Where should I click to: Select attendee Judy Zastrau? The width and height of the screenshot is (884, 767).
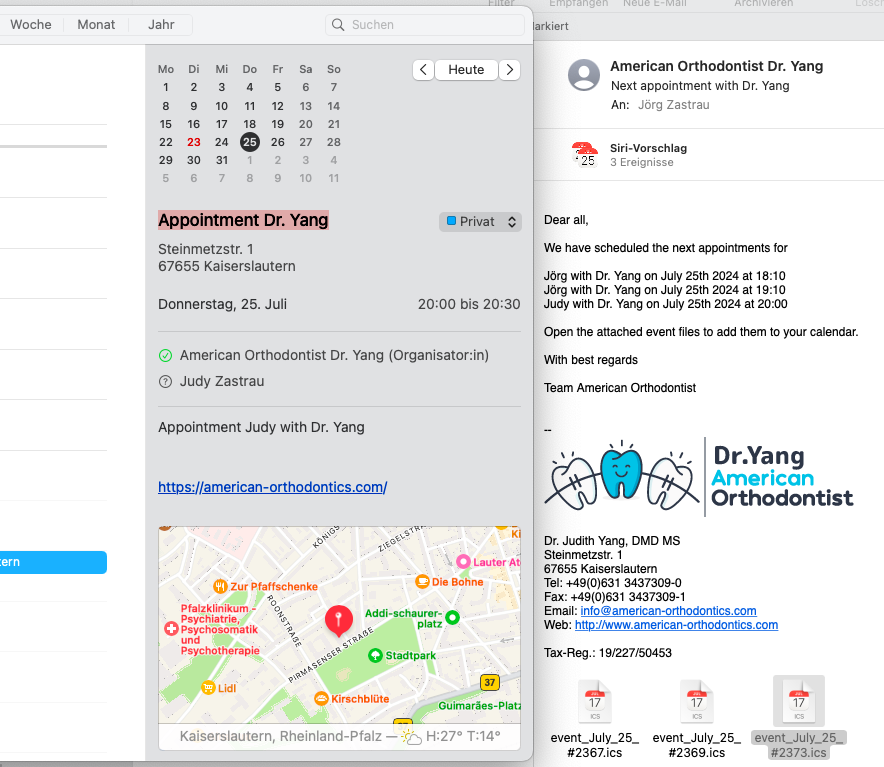pos(222,381)
